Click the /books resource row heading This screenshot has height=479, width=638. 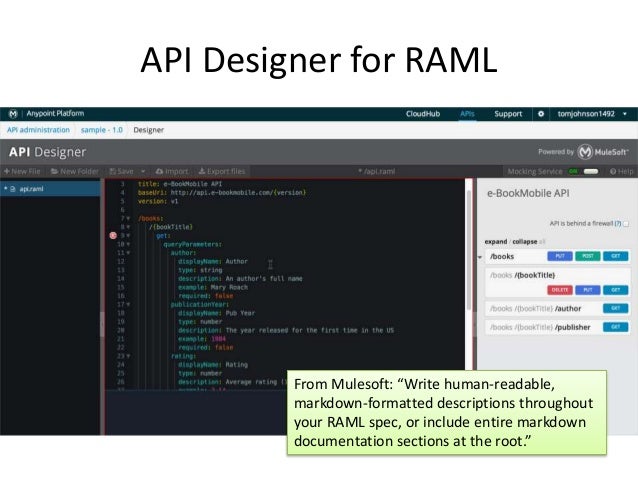(502, 256)
